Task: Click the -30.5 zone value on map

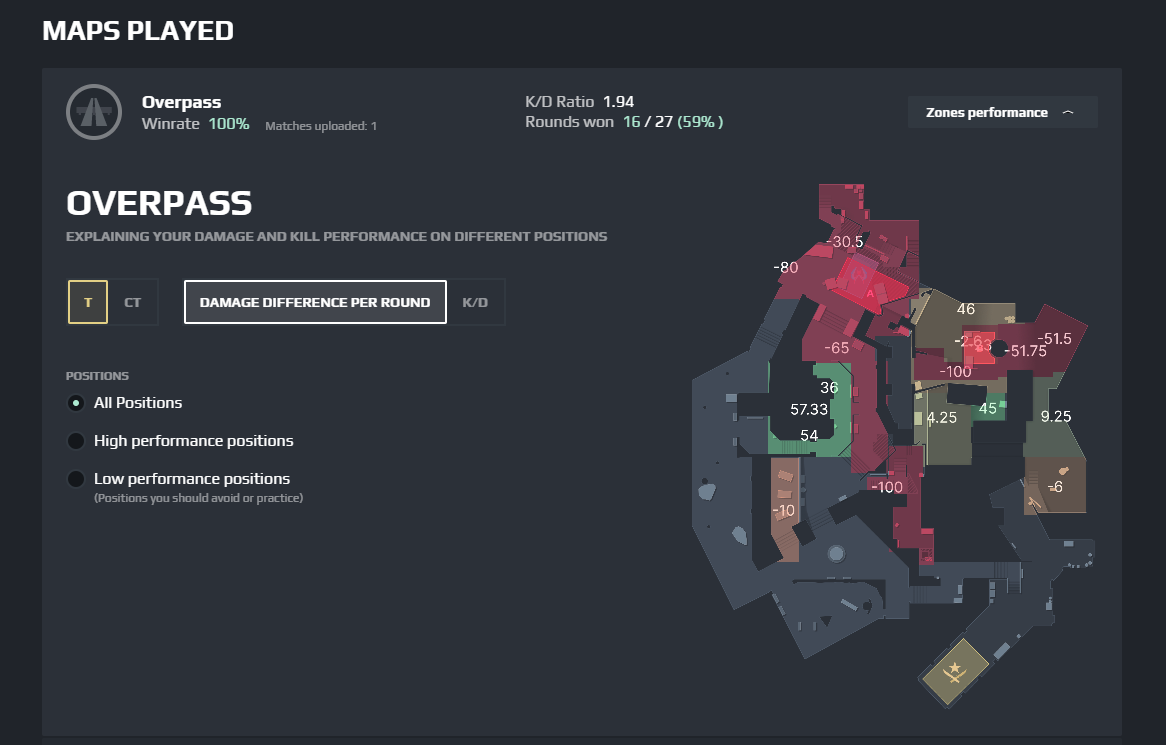Action: click(x=845, y=242)
